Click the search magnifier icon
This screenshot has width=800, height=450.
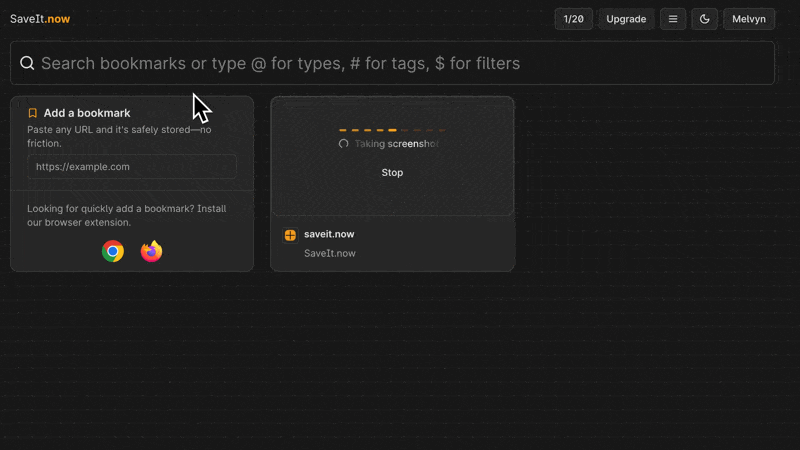pos(27,63)
